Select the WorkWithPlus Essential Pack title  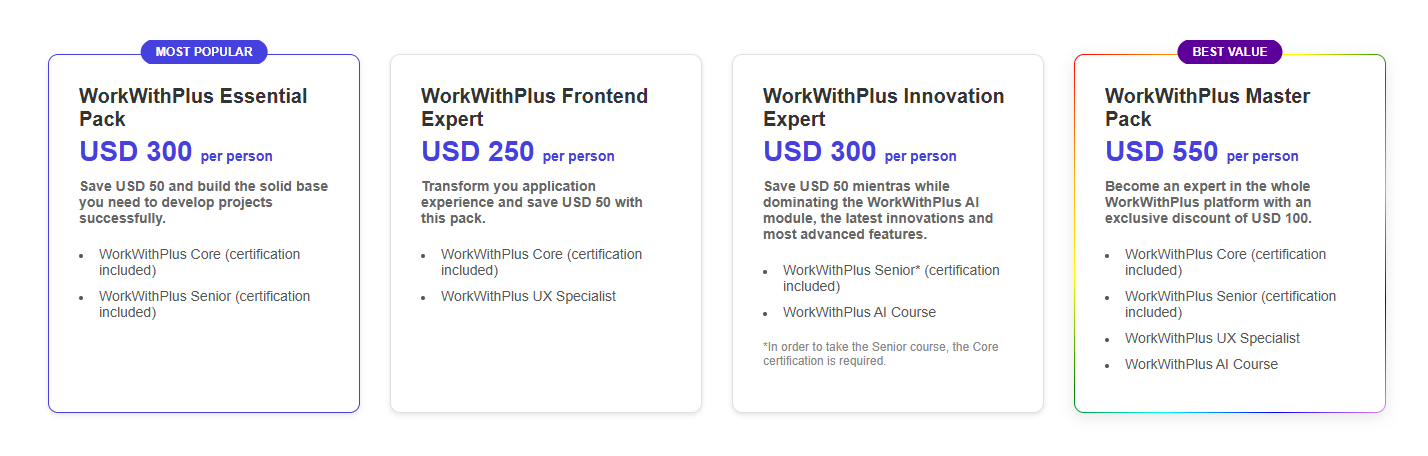coord(193,107)
